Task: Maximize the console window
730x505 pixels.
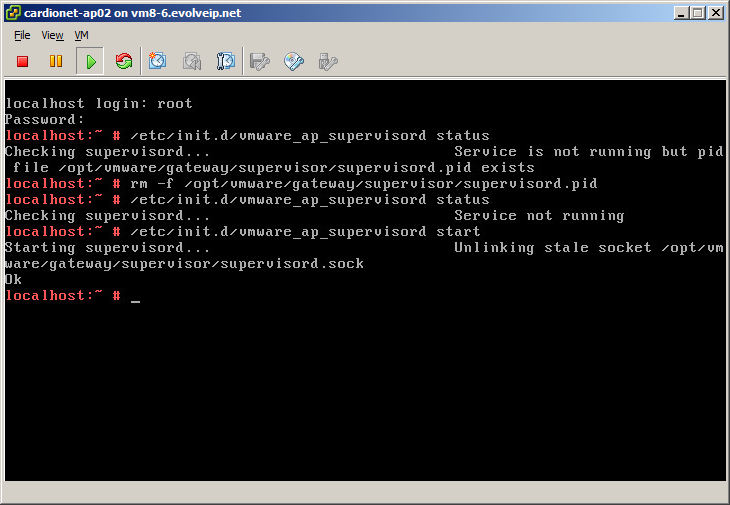Action: pyautogui.click(x=699, y=12)
